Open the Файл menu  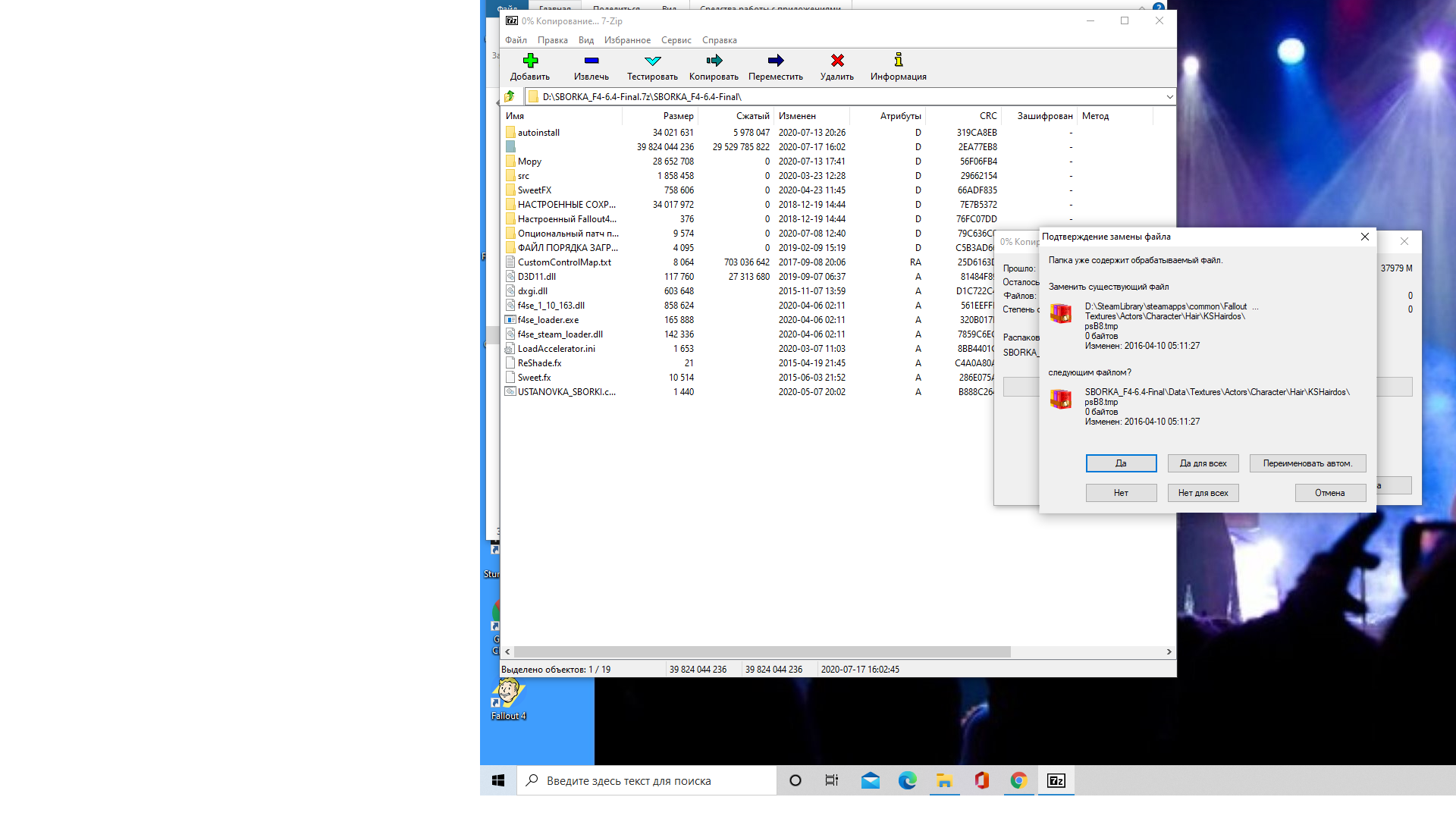(516, 40)
